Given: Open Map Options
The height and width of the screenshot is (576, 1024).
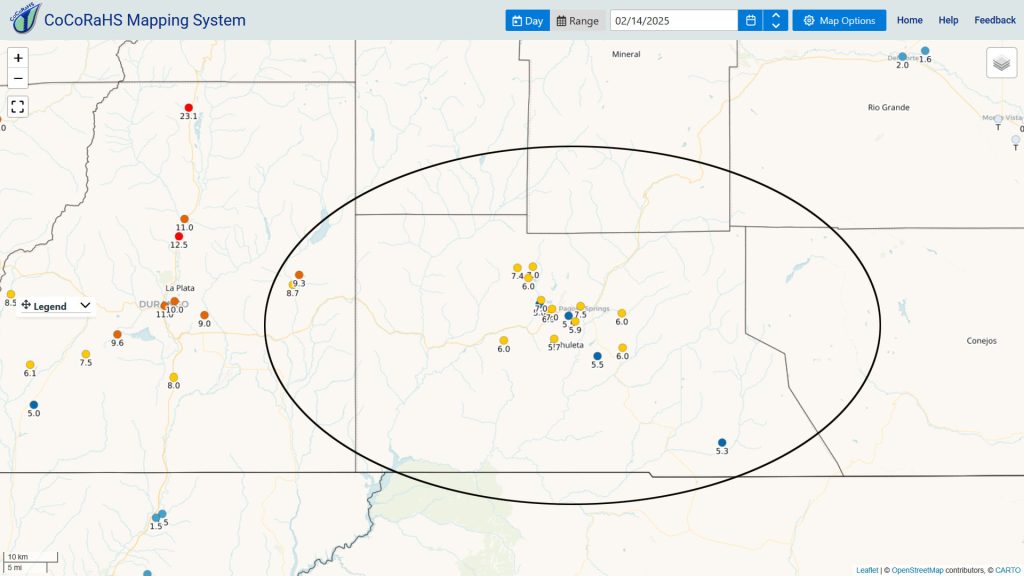Looking at the screenshot, I should (839, 20).
